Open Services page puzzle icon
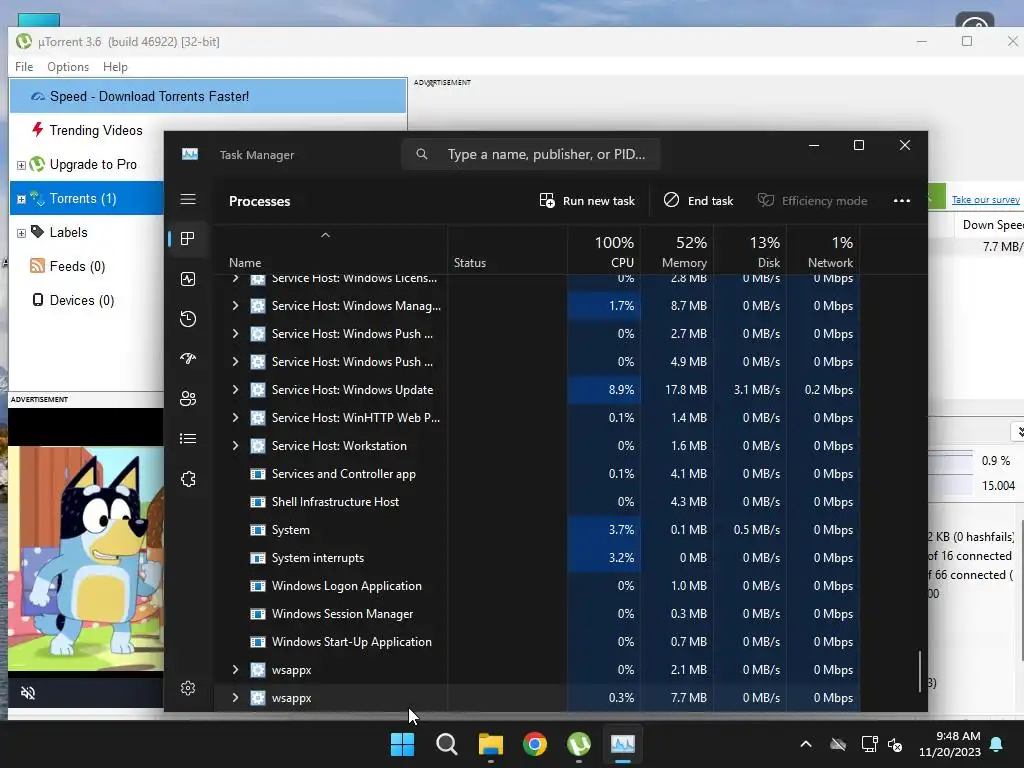Screen dimensions: 1024x768 (x=188, y=479)
